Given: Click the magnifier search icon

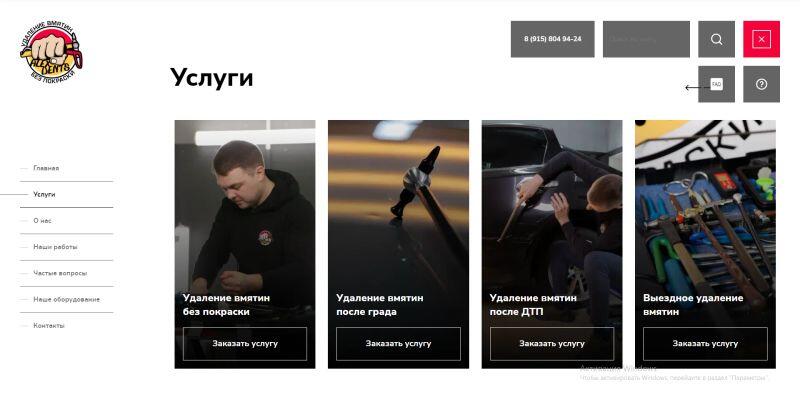Looking at the screenshot, I should 716,39.
